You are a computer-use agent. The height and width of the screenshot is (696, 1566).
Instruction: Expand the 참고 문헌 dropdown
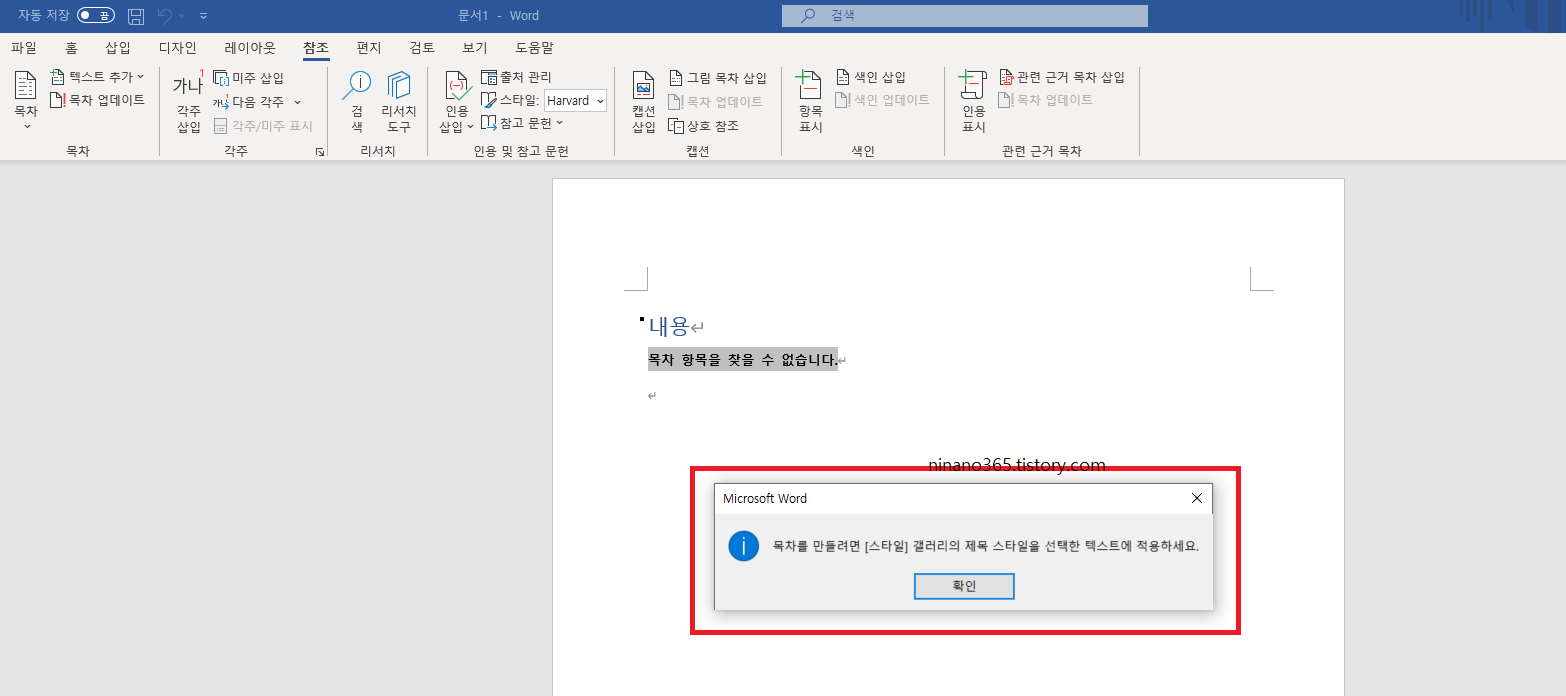(x=522, y=123)
